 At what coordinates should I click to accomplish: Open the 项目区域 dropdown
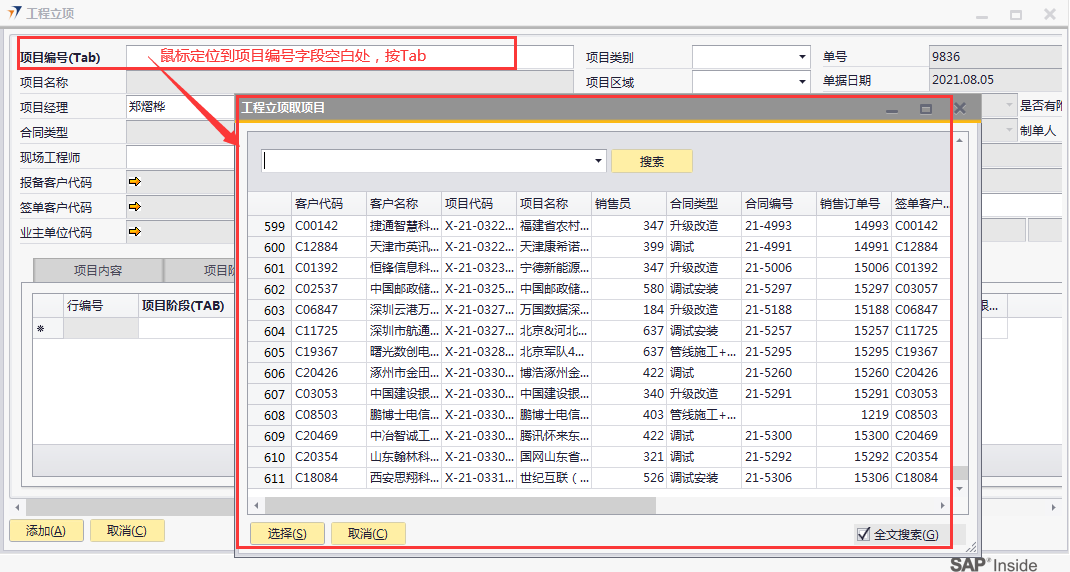tap(802, 82)
